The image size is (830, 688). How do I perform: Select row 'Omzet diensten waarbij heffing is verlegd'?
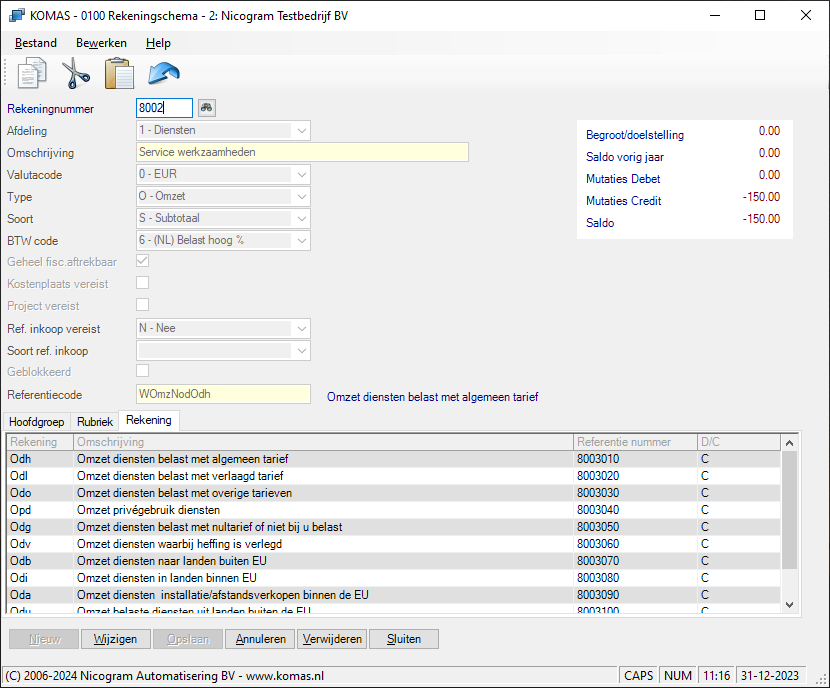tap(394, 544)
